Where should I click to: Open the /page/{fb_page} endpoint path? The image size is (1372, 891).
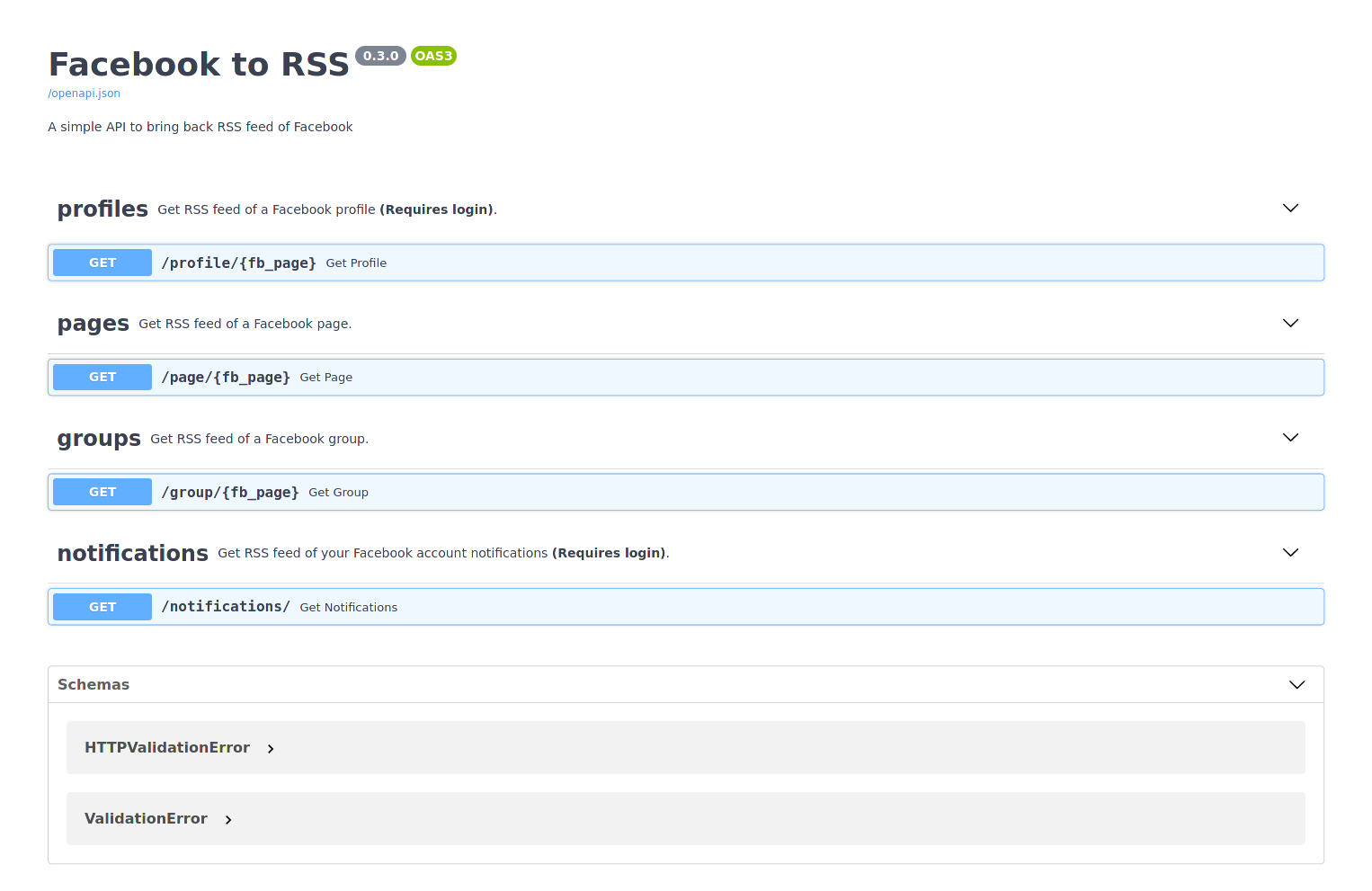point(226,377)
